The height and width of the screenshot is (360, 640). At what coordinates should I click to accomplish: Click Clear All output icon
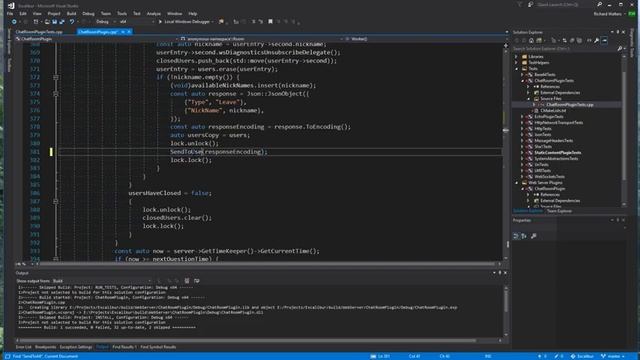[x=187, y=281]
